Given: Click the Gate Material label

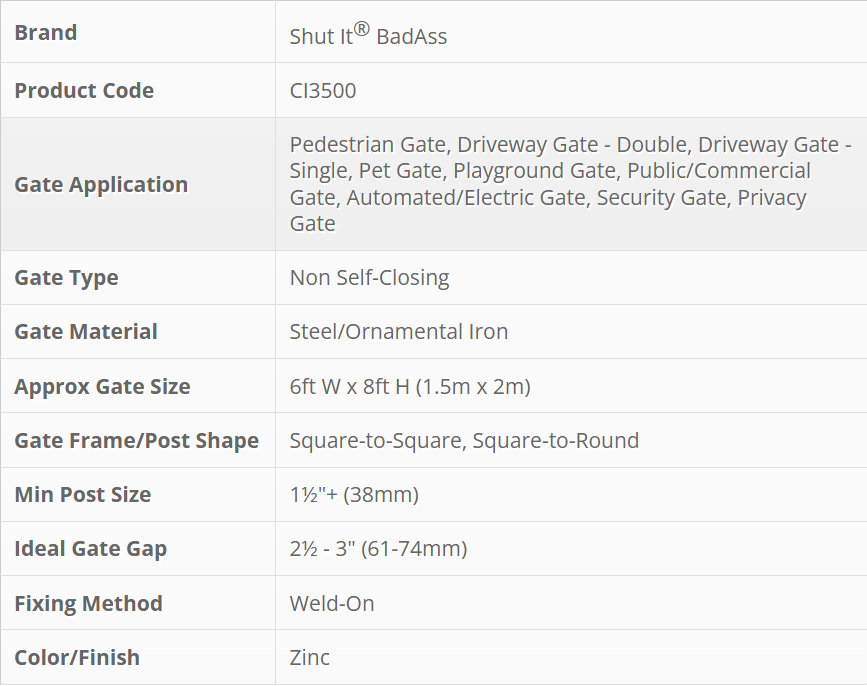Looking at the screenshot, I should pos(86,332).
